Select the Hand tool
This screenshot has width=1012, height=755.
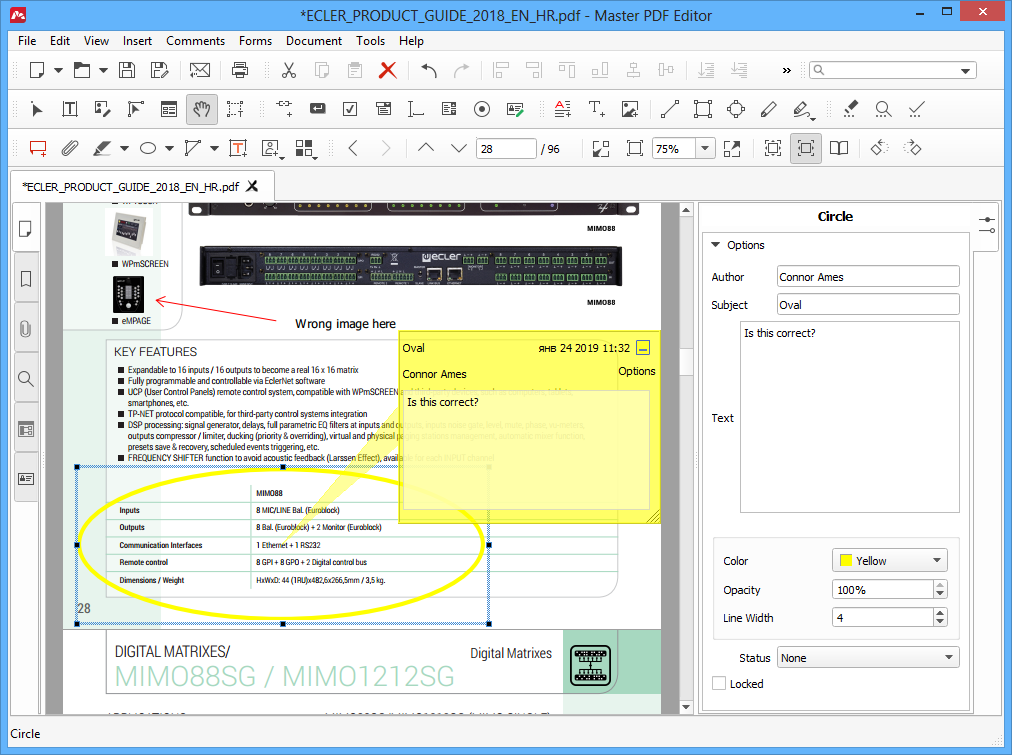(x=202, y=109)
